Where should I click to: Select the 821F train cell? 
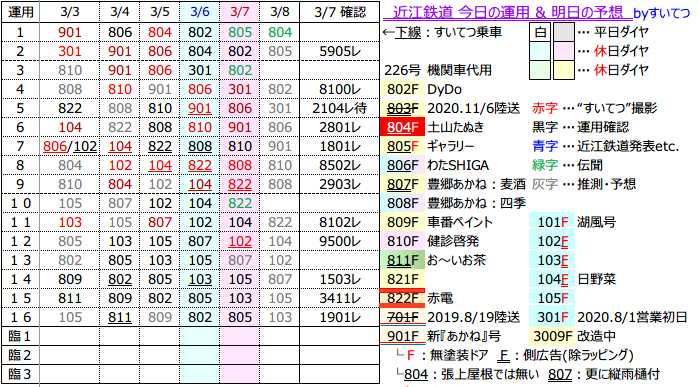402,280
